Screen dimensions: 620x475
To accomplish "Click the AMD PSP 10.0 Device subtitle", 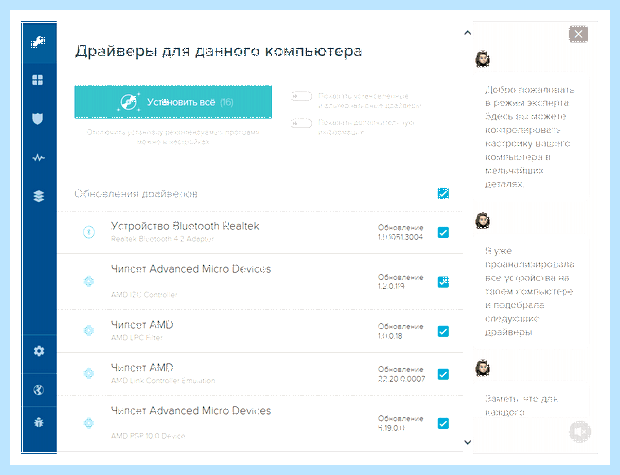I will [x=148, y=436].
